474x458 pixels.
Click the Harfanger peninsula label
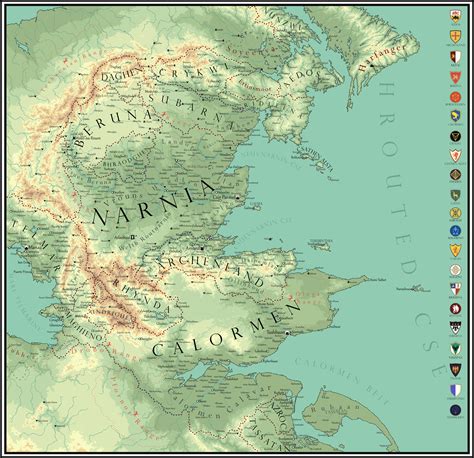tap(383, 58)
